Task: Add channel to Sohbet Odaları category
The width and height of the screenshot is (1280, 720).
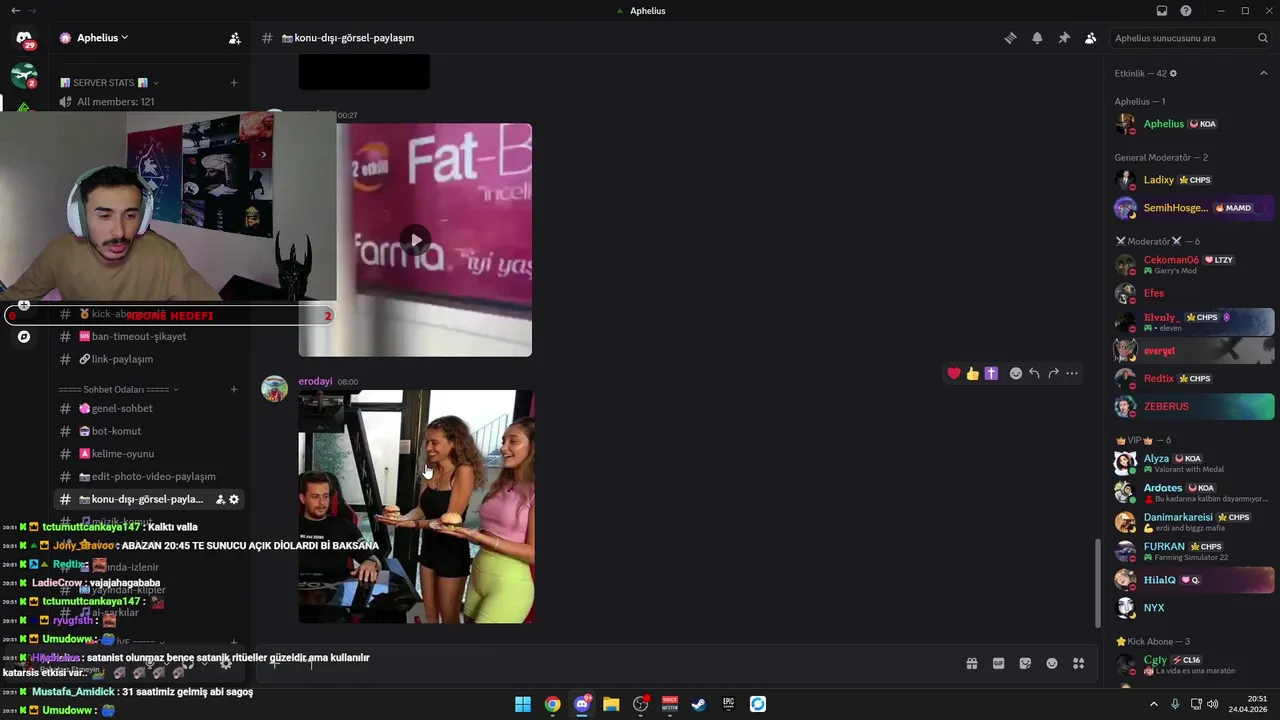Action: point(234,389)
